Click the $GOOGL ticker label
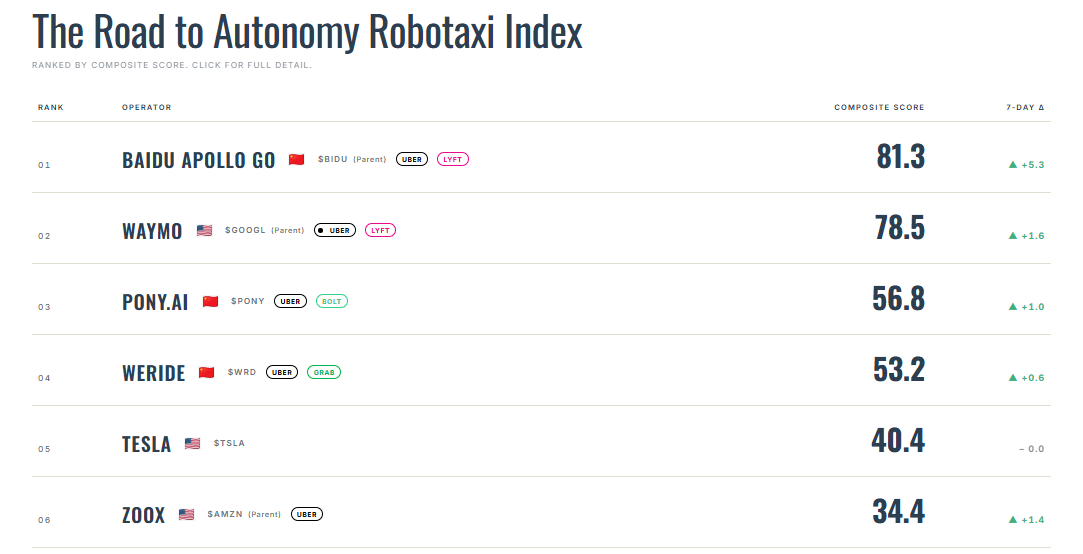1083x554 pixels. [245, 230]
